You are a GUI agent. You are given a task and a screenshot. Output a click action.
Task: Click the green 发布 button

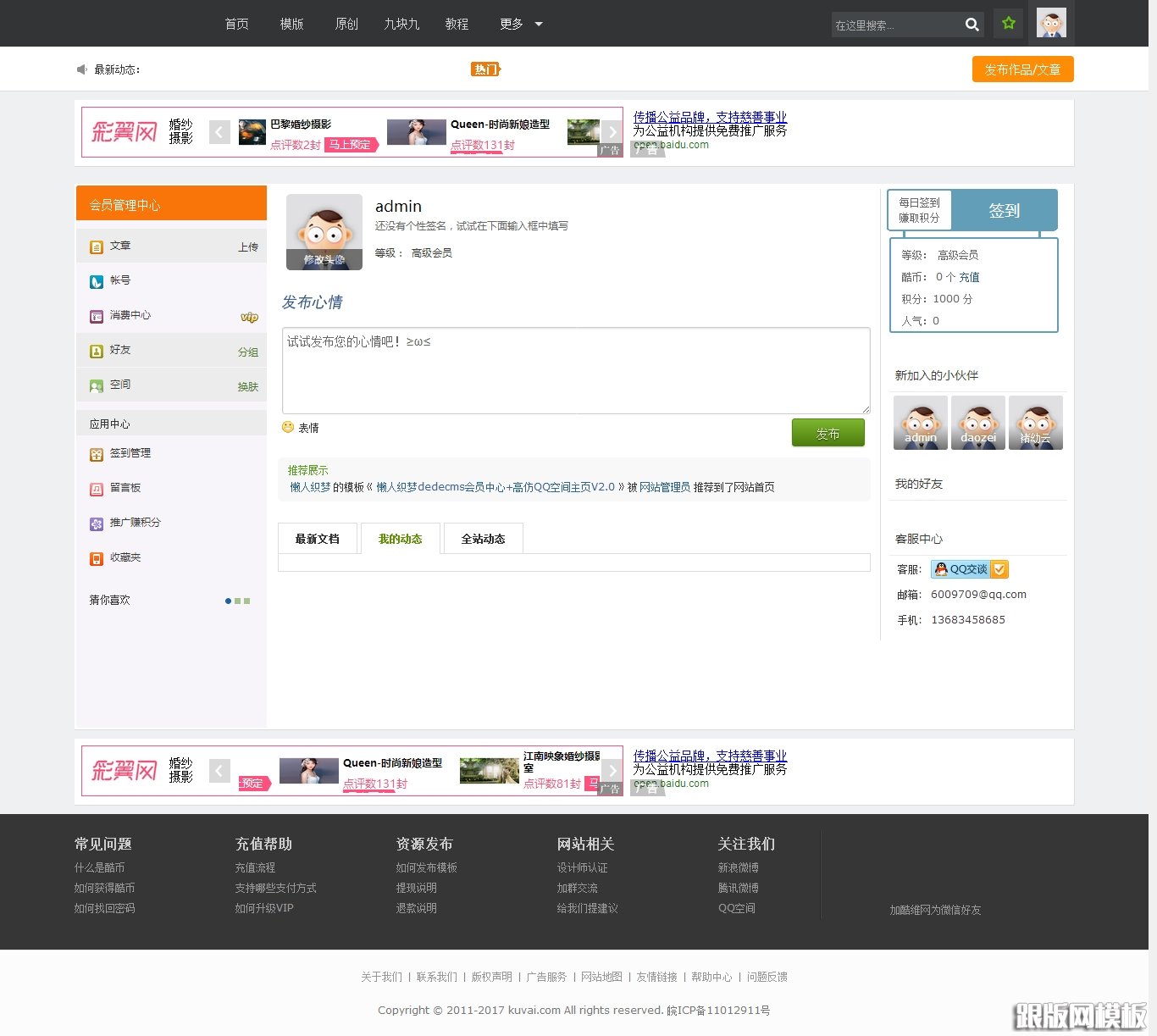click(828, 433)
